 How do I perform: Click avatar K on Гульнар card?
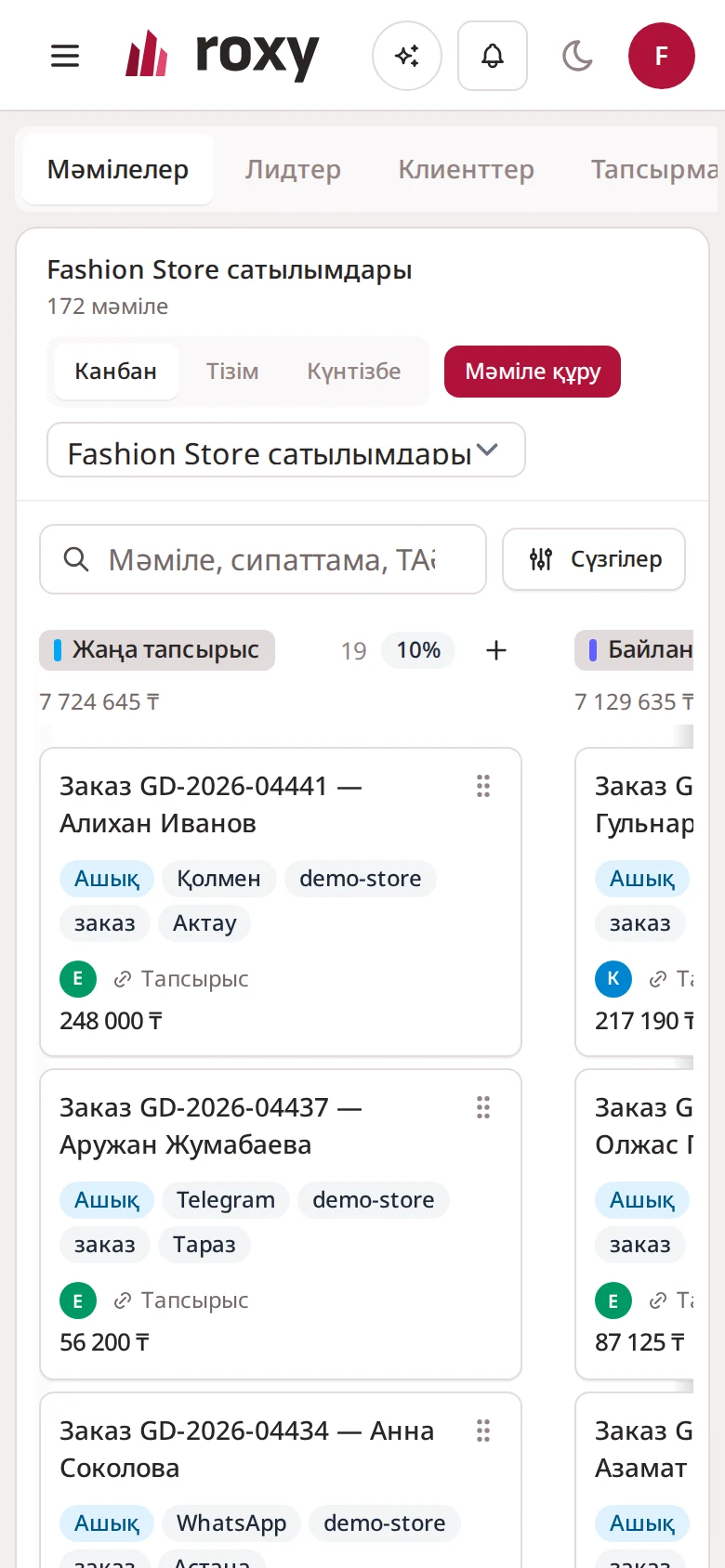(613, 978)
